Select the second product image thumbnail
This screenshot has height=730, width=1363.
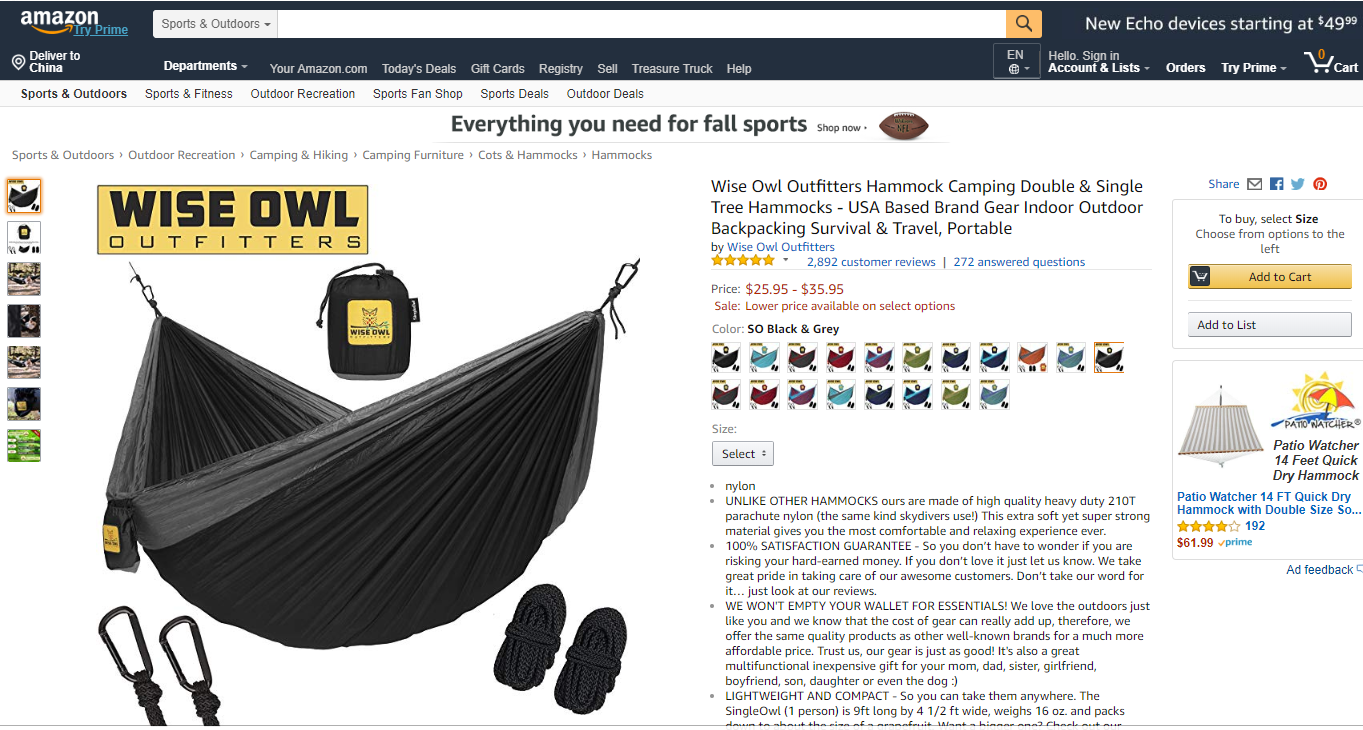click(x=24, y=237)
